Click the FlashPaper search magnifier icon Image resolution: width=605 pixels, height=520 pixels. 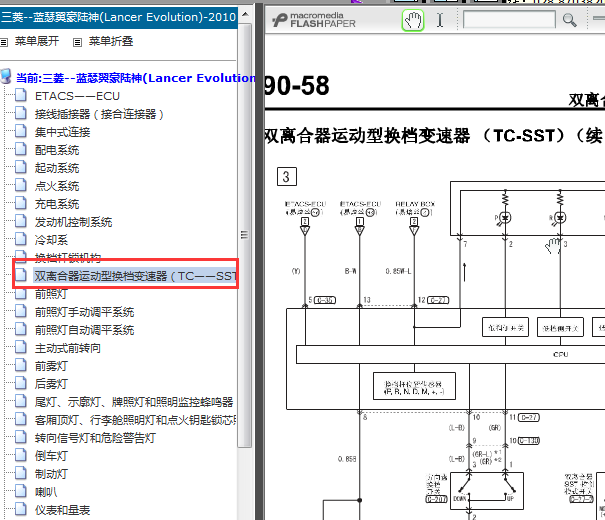(570, 20)
